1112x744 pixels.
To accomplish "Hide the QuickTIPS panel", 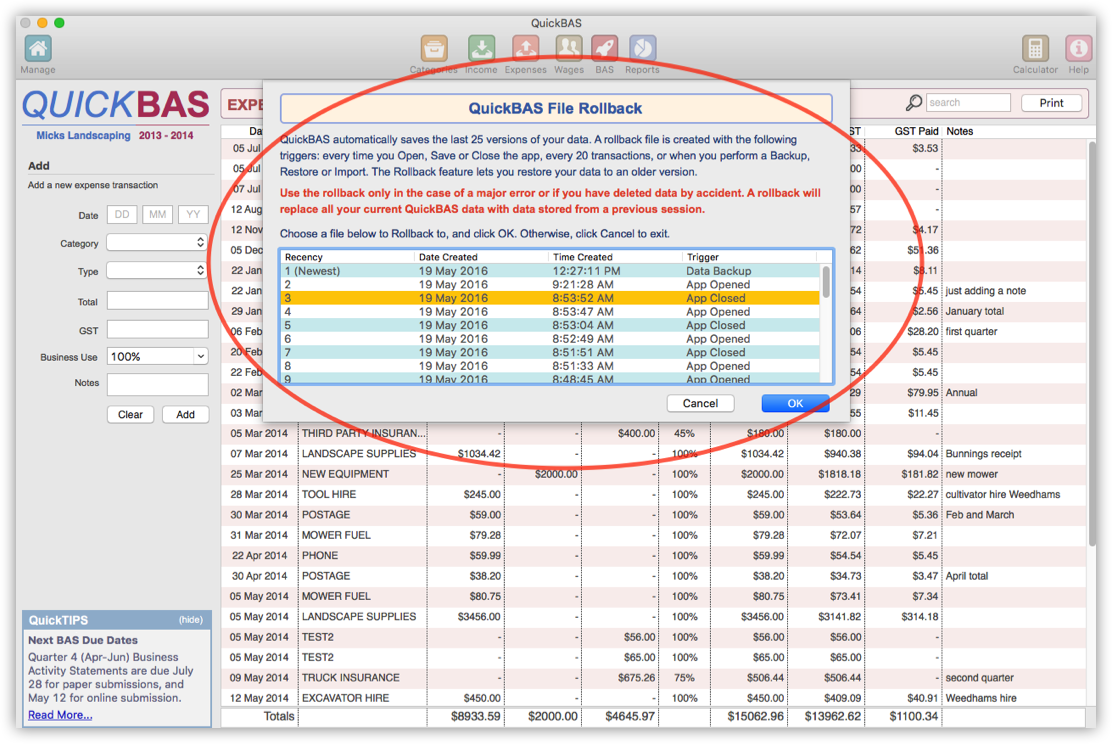I will pyautogui.click(x=190, y=619).
